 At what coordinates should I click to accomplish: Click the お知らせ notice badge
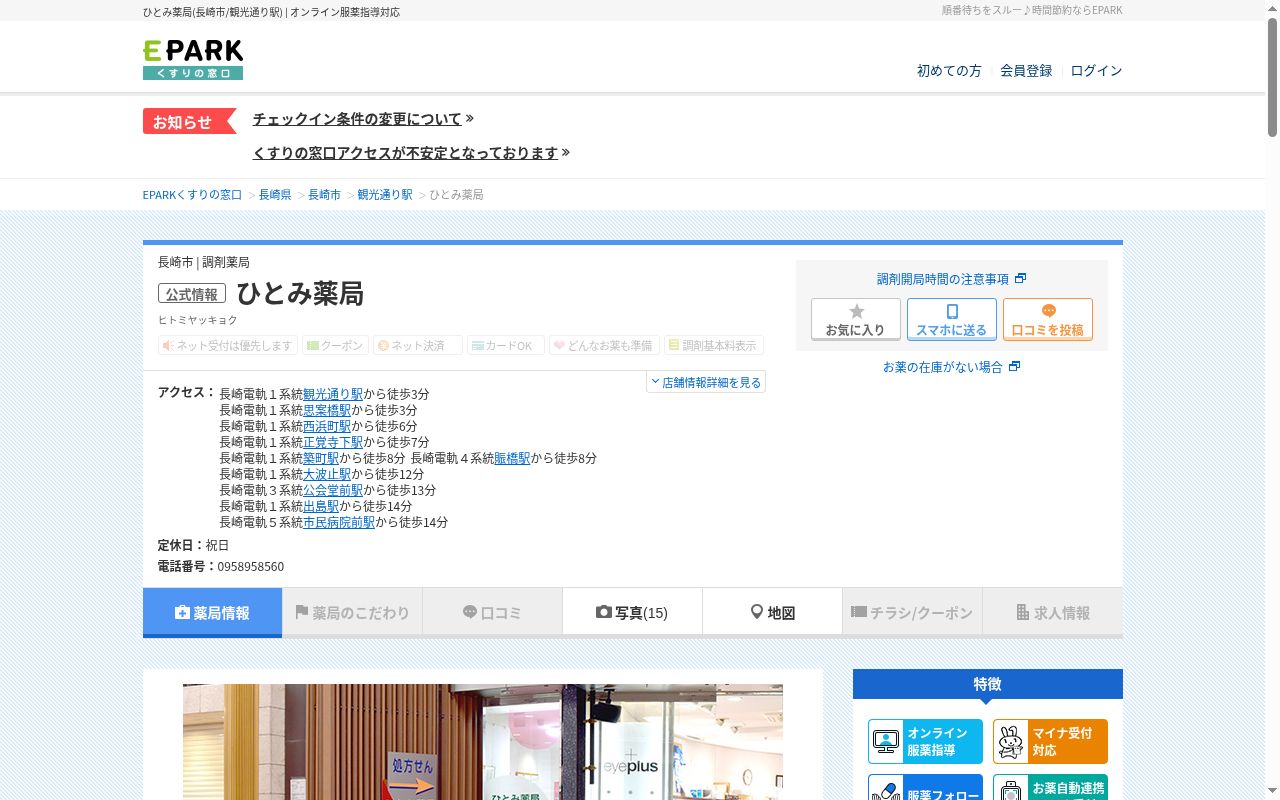[x=189, y=121]
